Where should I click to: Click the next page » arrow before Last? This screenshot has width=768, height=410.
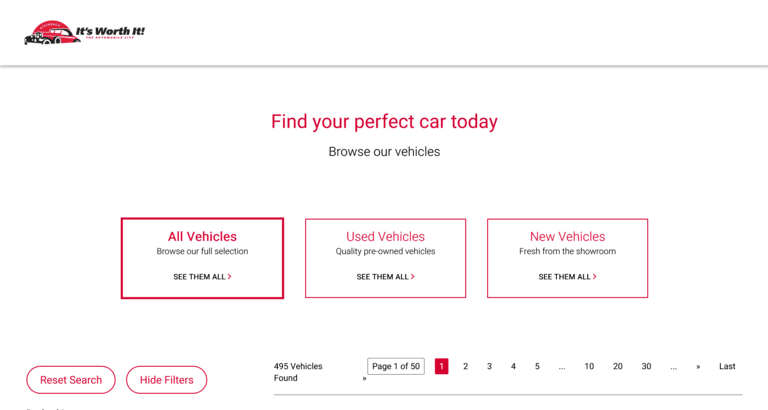698,366
